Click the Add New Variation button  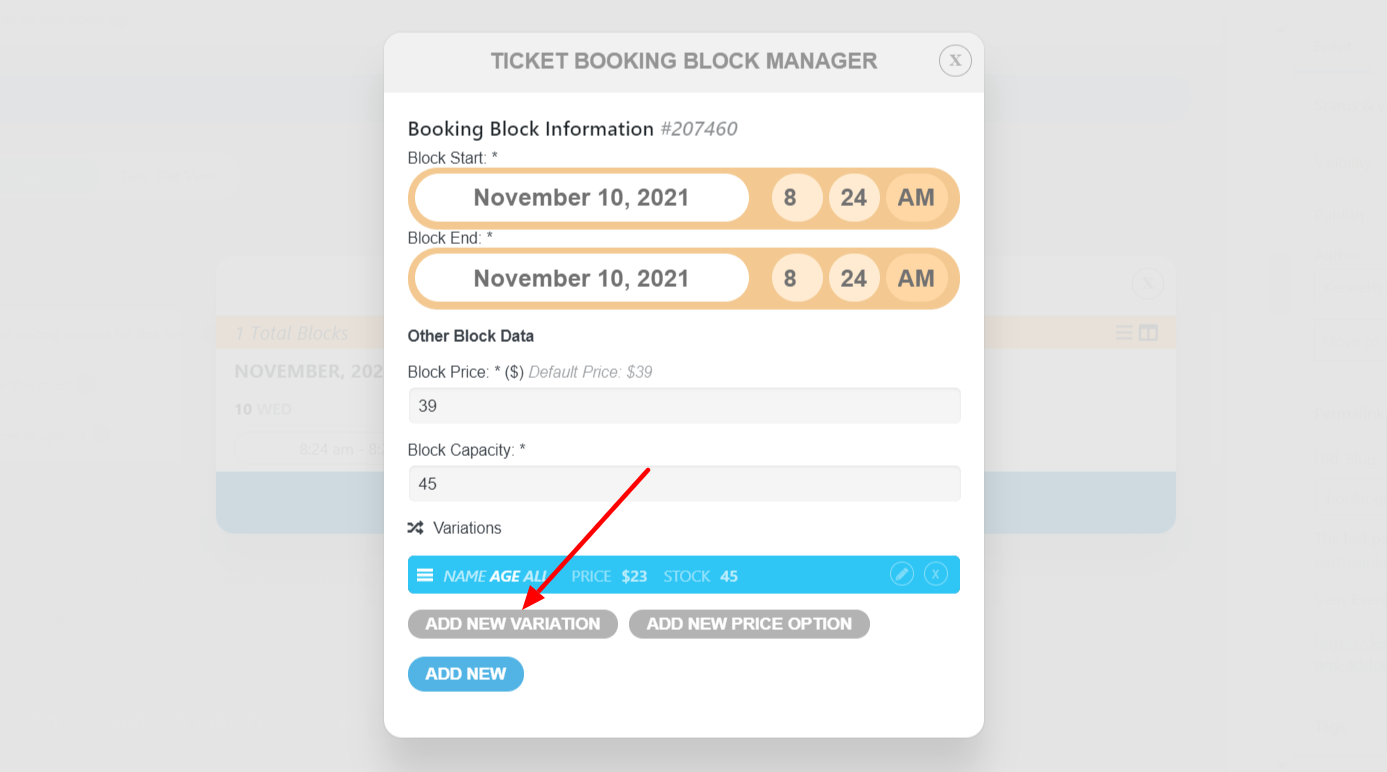[513, 624]
